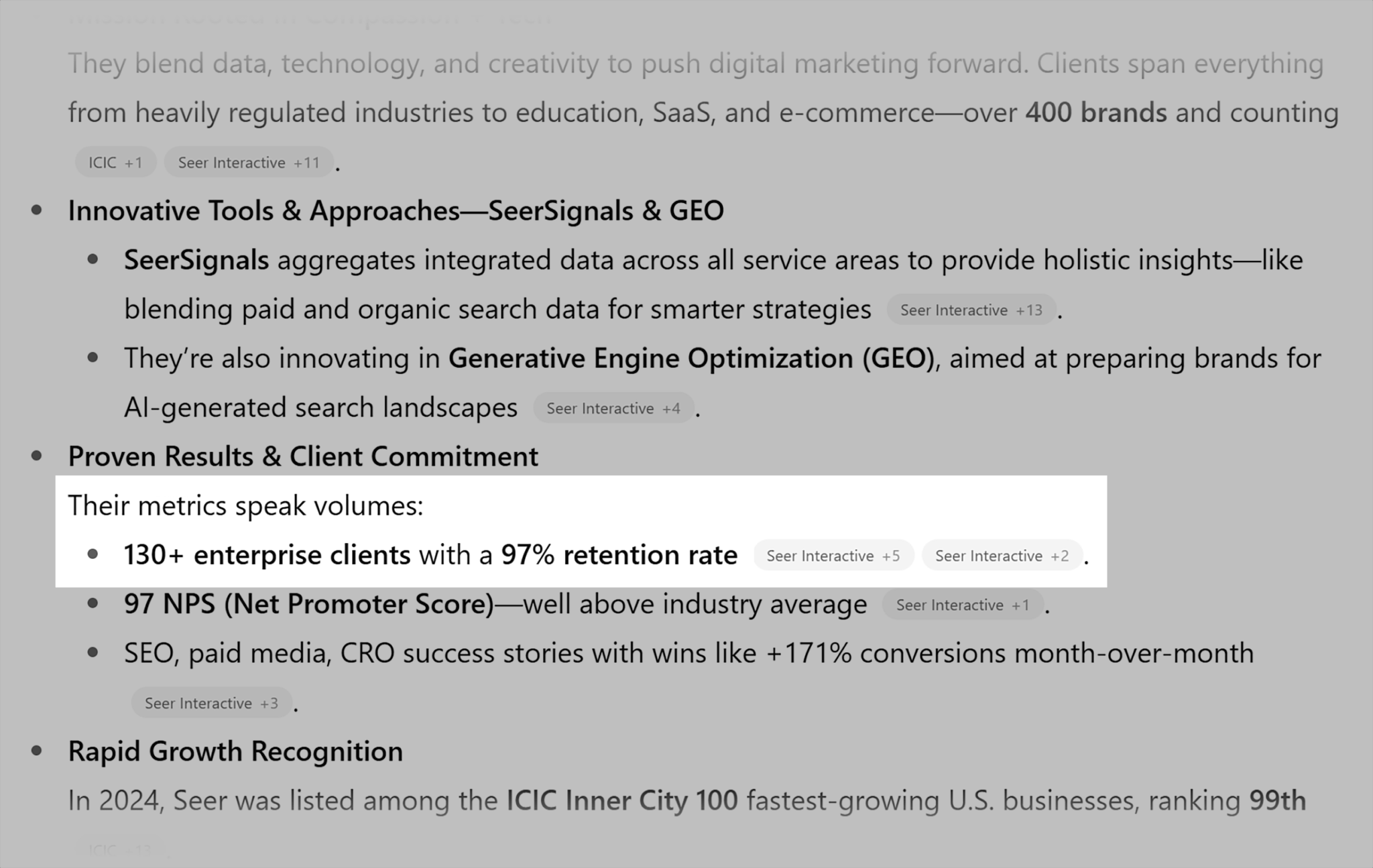
Task: Click the "130+ enterprise clients" bold text
Action: tap(267, 555)
